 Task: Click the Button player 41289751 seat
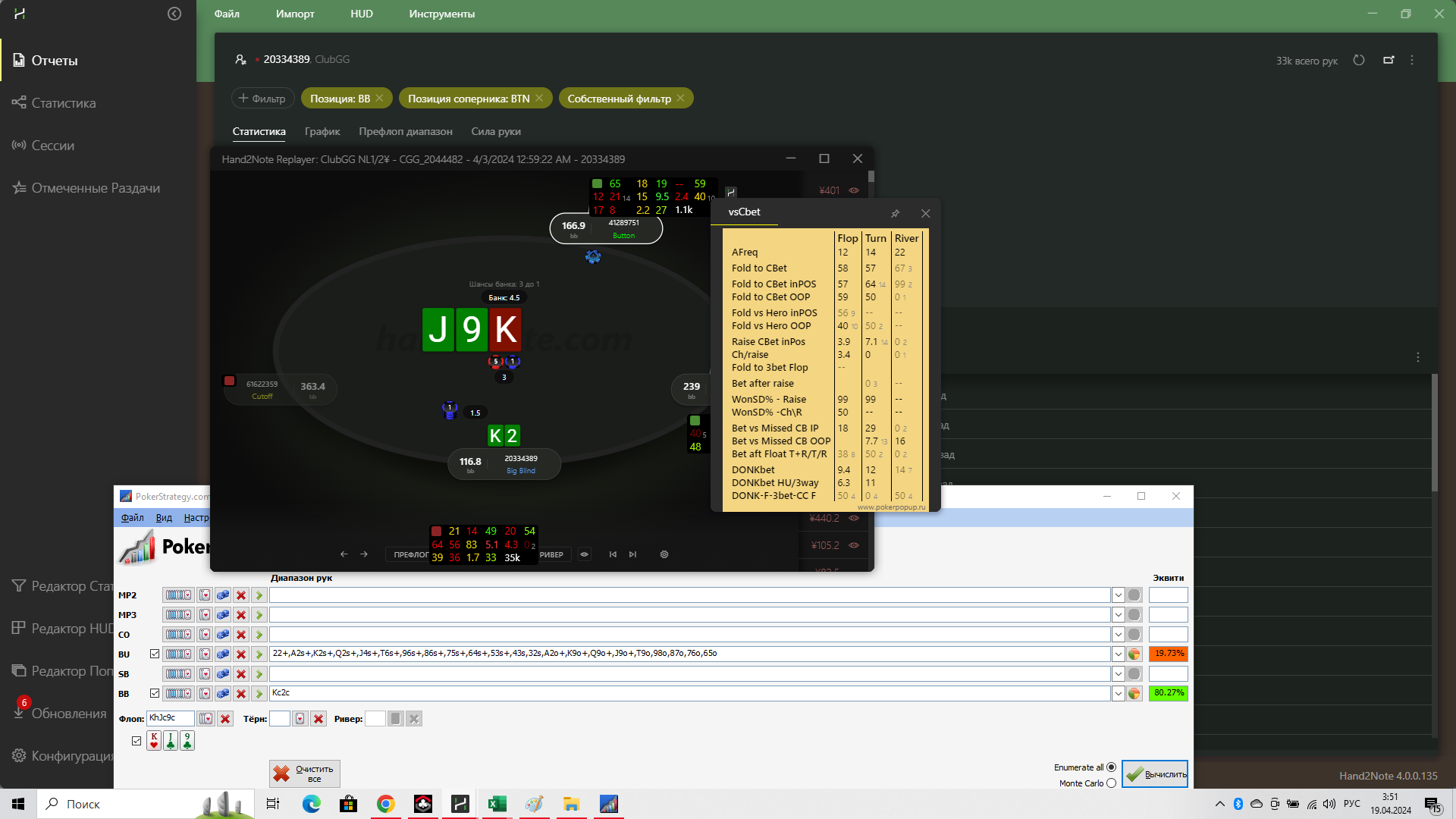click(x=606, y=228)
